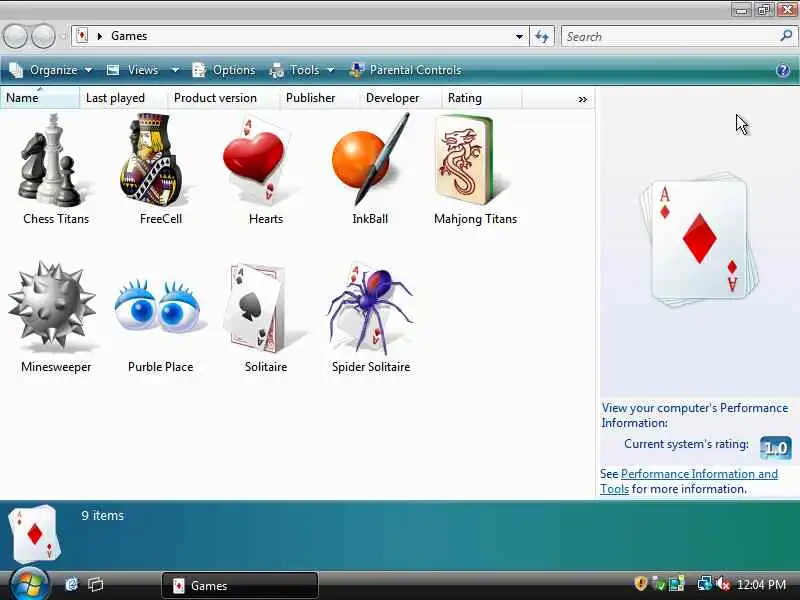Click the ace card icon in details pane
The height and width of the screenshot is (600, 800).
34,534
